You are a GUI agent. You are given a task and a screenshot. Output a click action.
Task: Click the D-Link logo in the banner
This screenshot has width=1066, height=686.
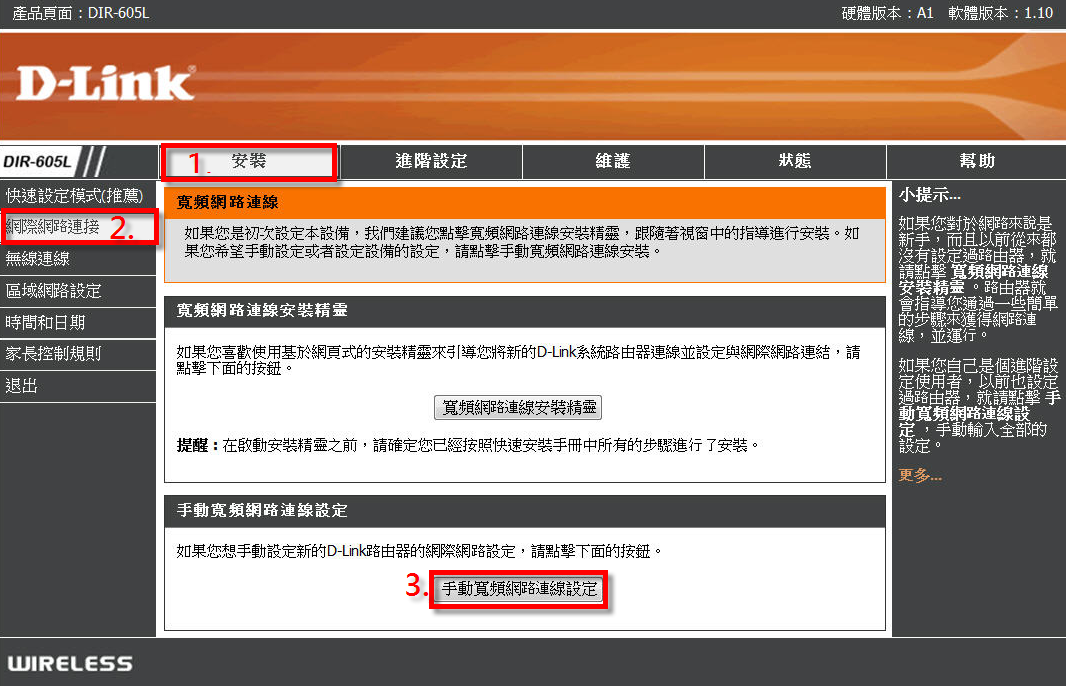[106, 85]
